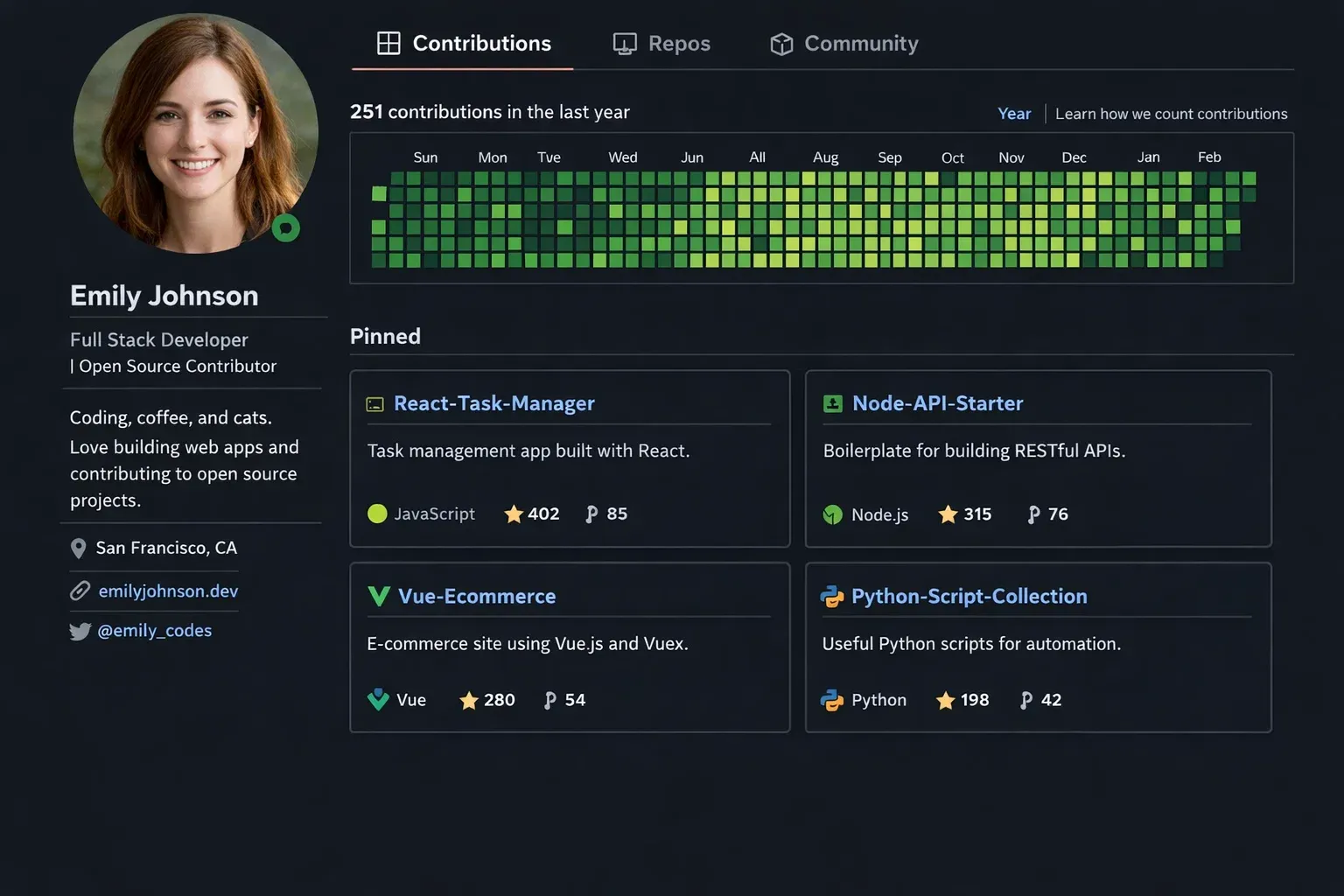Click the Node-API-Starter repo icon
This screenshot has width=1344, height=896.
coord(832,403)
